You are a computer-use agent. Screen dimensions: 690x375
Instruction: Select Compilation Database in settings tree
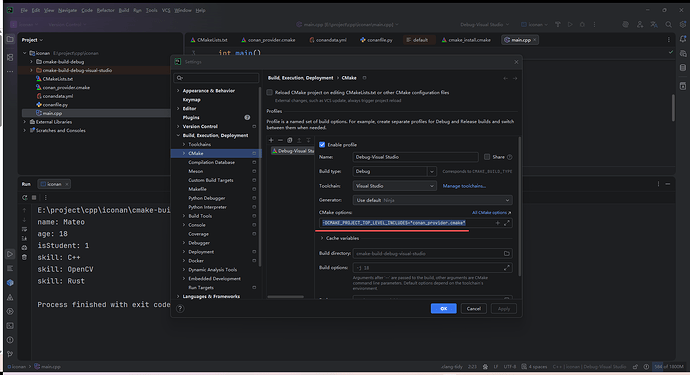212,162
